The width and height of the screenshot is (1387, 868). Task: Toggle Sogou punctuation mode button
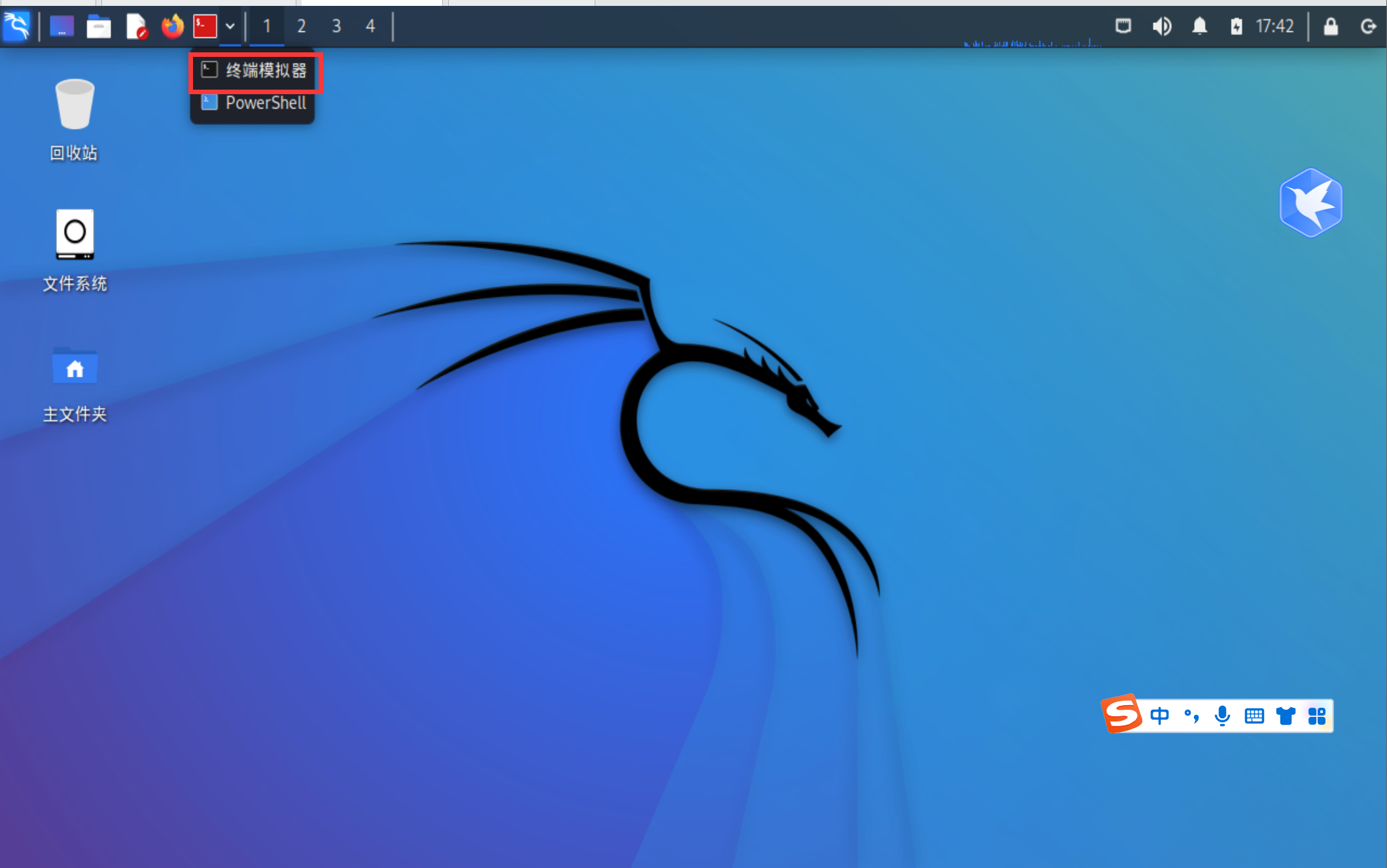pyautogui.click(x=1191, y=716)
